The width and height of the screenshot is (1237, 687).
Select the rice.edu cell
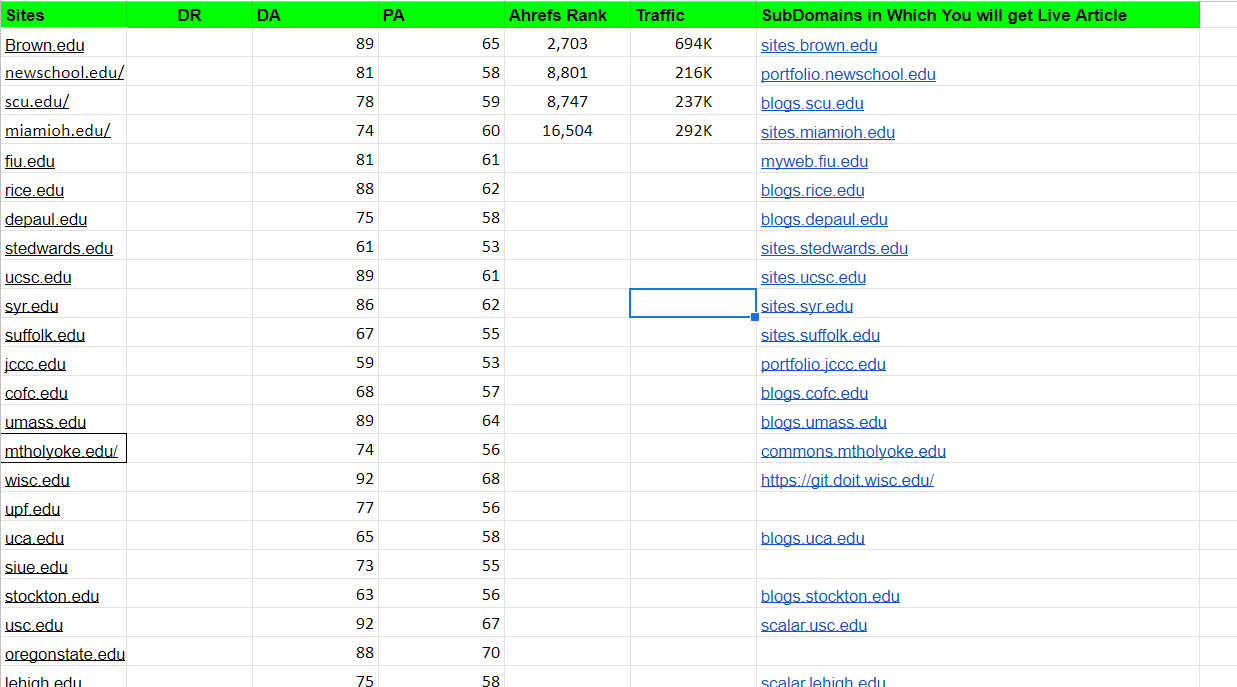click(x=64, y=190)
